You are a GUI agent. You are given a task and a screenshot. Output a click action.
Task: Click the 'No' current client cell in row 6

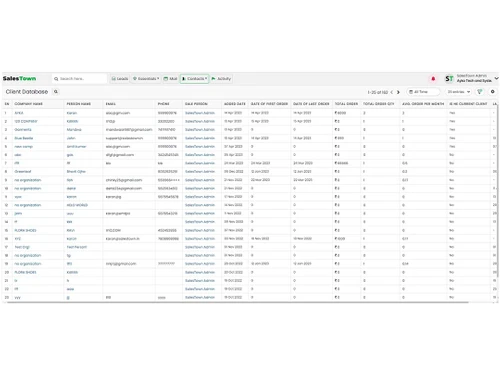pyautogui.click(x=452, y=155)
